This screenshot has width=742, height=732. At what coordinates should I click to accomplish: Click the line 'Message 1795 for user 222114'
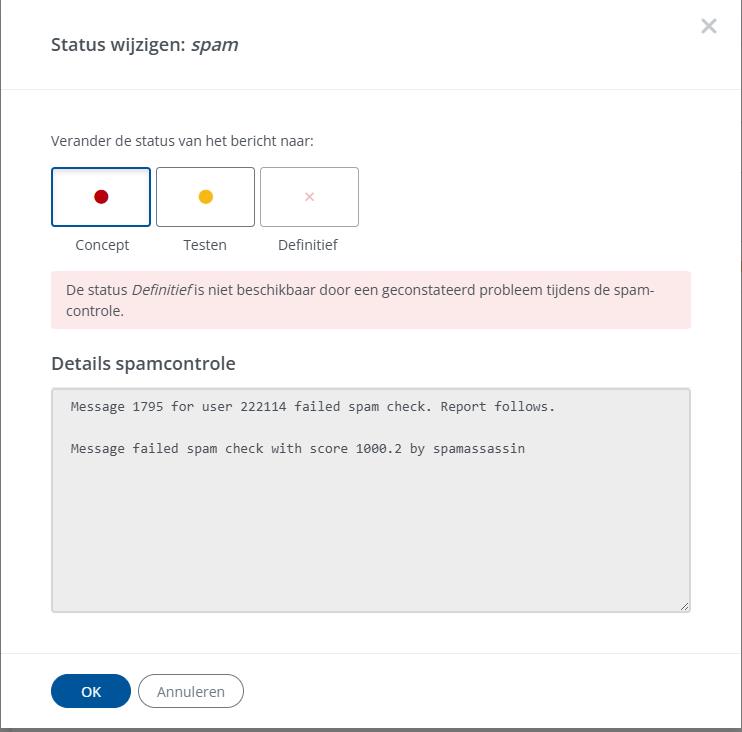(312, 408)
